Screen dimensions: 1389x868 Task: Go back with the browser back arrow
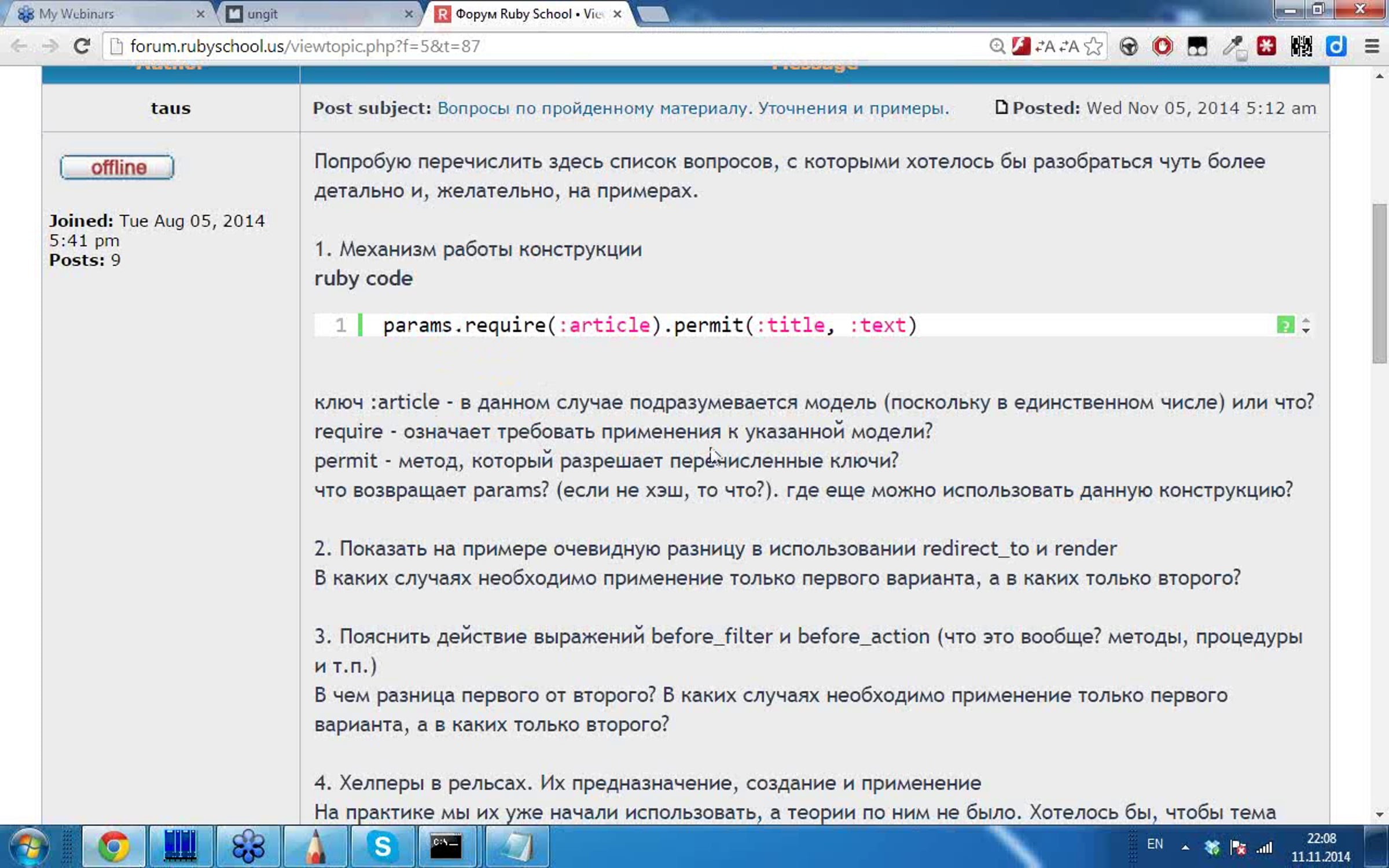pos(19,46)
